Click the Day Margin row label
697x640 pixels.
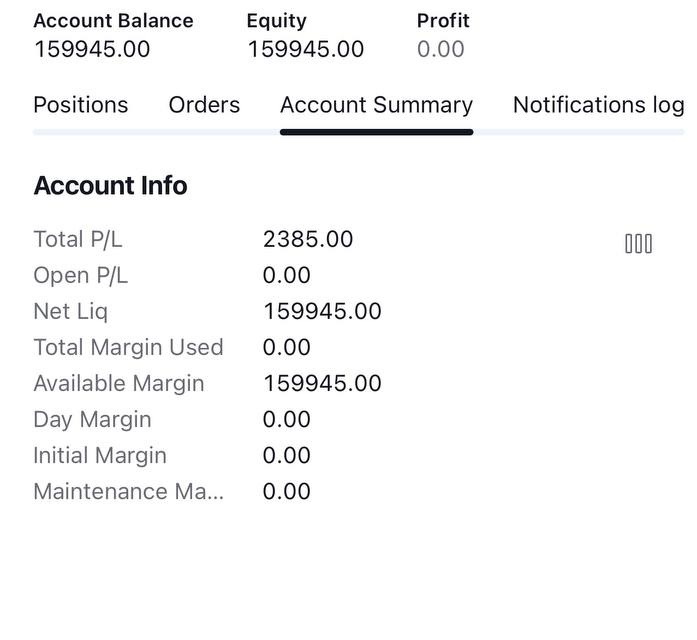[x=92, y=420]
